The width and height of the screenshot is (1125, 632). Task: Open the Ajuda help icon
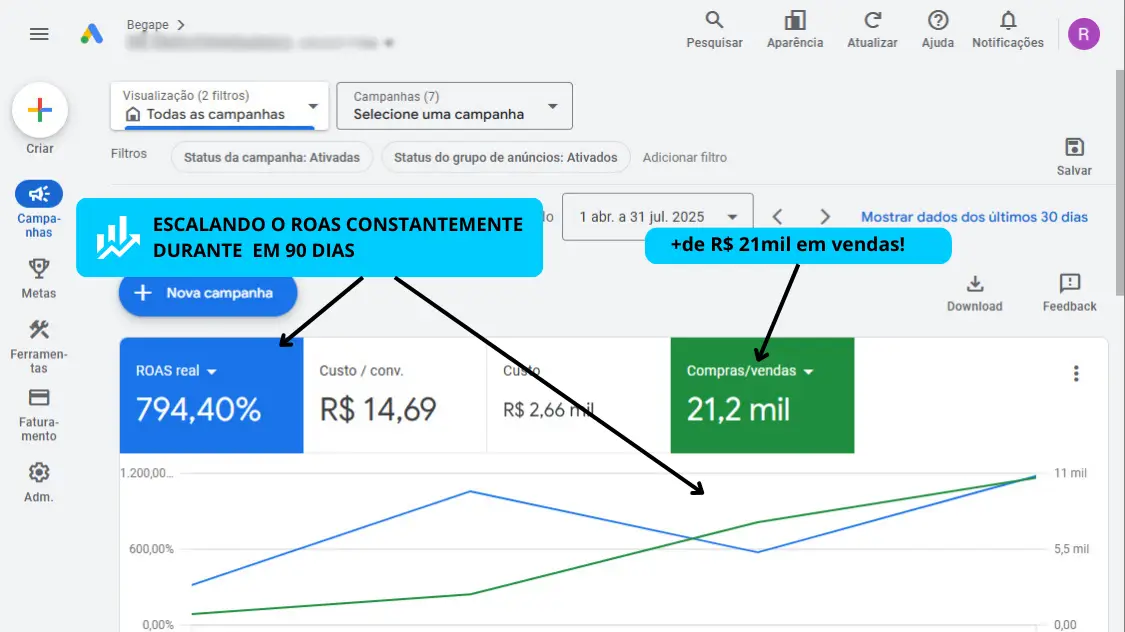tap(937, 21)
